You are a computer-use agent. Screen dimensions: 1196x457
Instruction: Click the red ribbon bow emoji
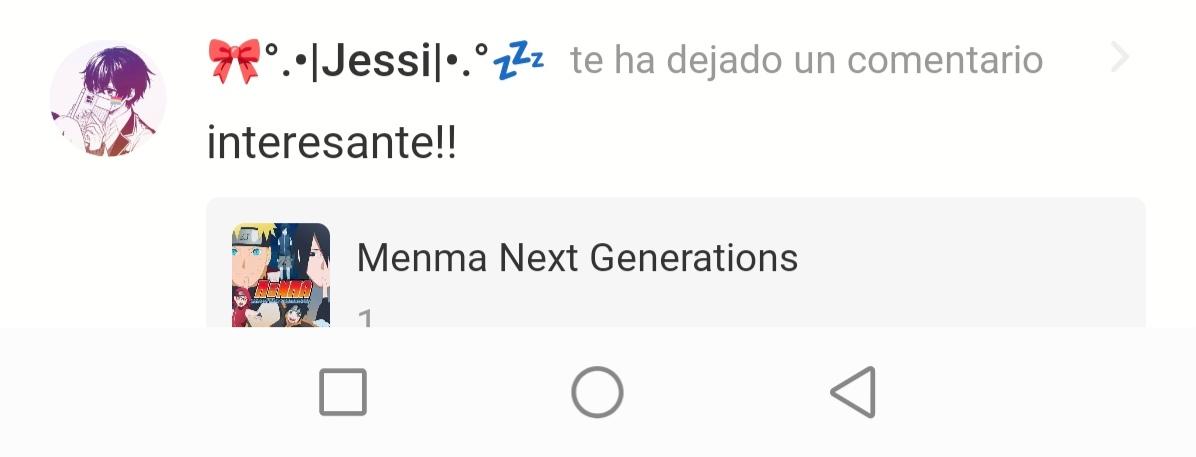[233, 61]
